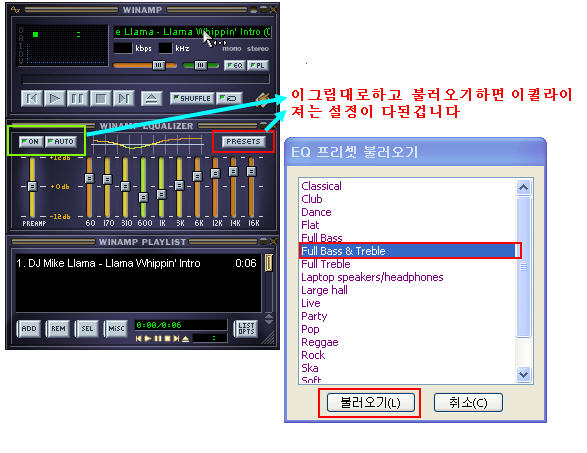Select DJ Mike Llama track in playlist

[x=137, y=263]
